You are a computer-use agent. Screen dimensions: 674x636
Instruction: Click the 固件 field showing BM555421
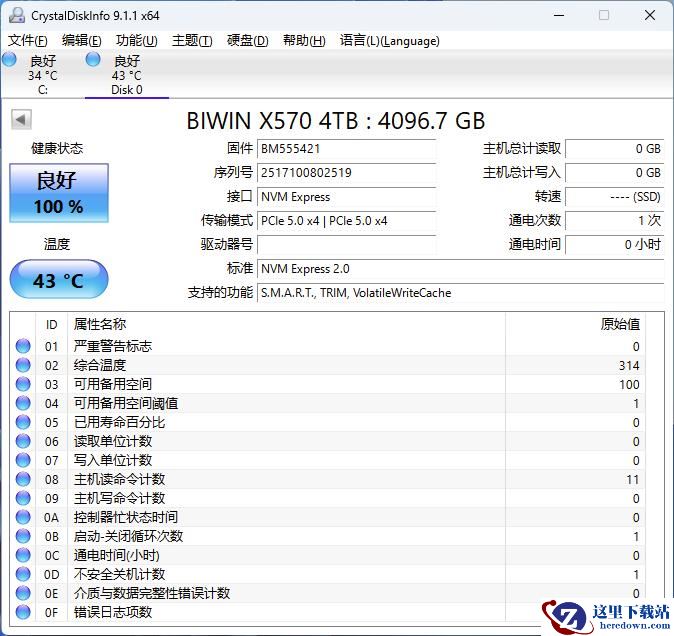[x=346, y=149]
